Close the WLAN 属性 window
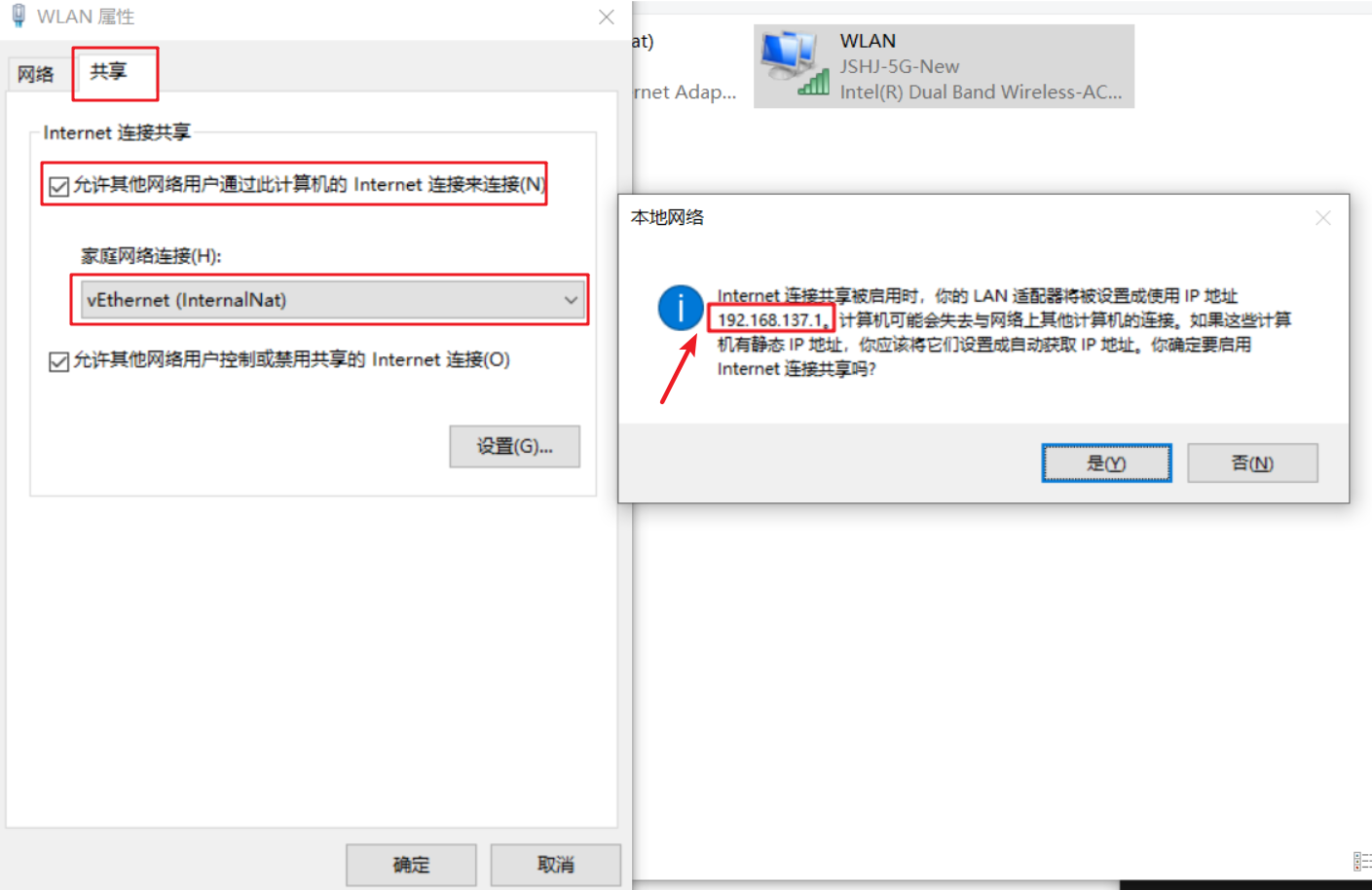Viewport: 1372px width, 890px height. tap(606, 17)
